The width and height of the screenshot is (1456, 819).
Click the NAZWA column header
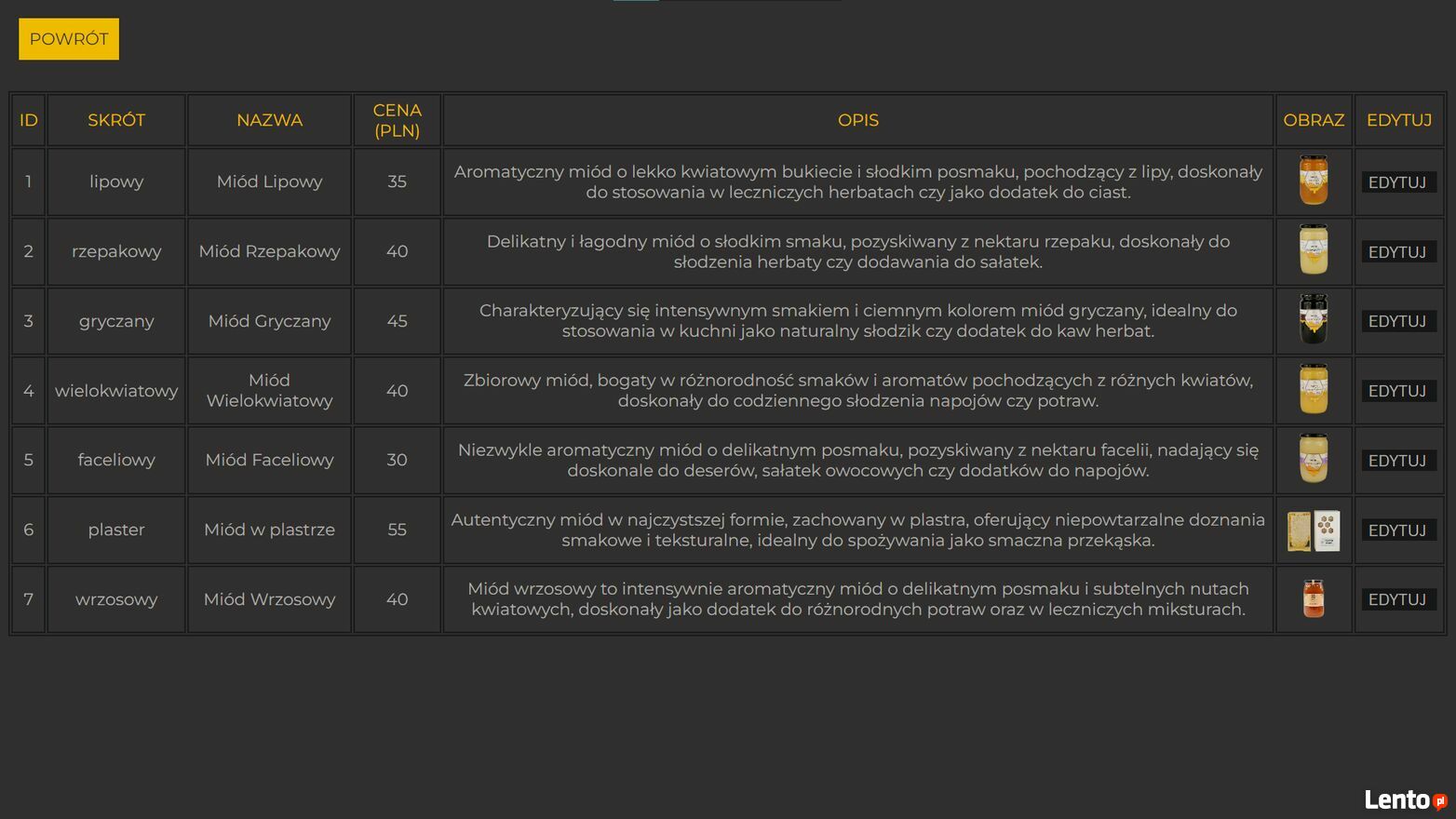pos(270,120)
